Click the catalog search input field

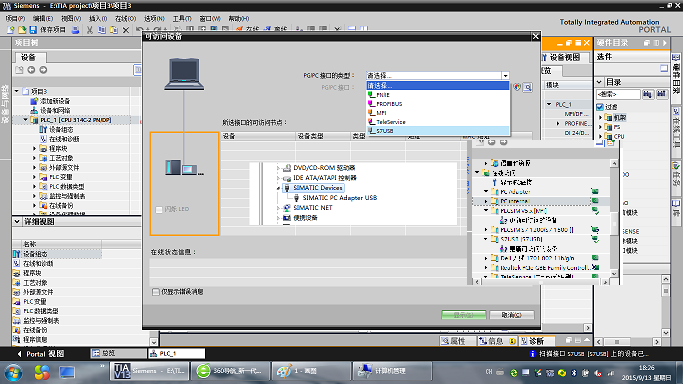click(x=618, y=94)
